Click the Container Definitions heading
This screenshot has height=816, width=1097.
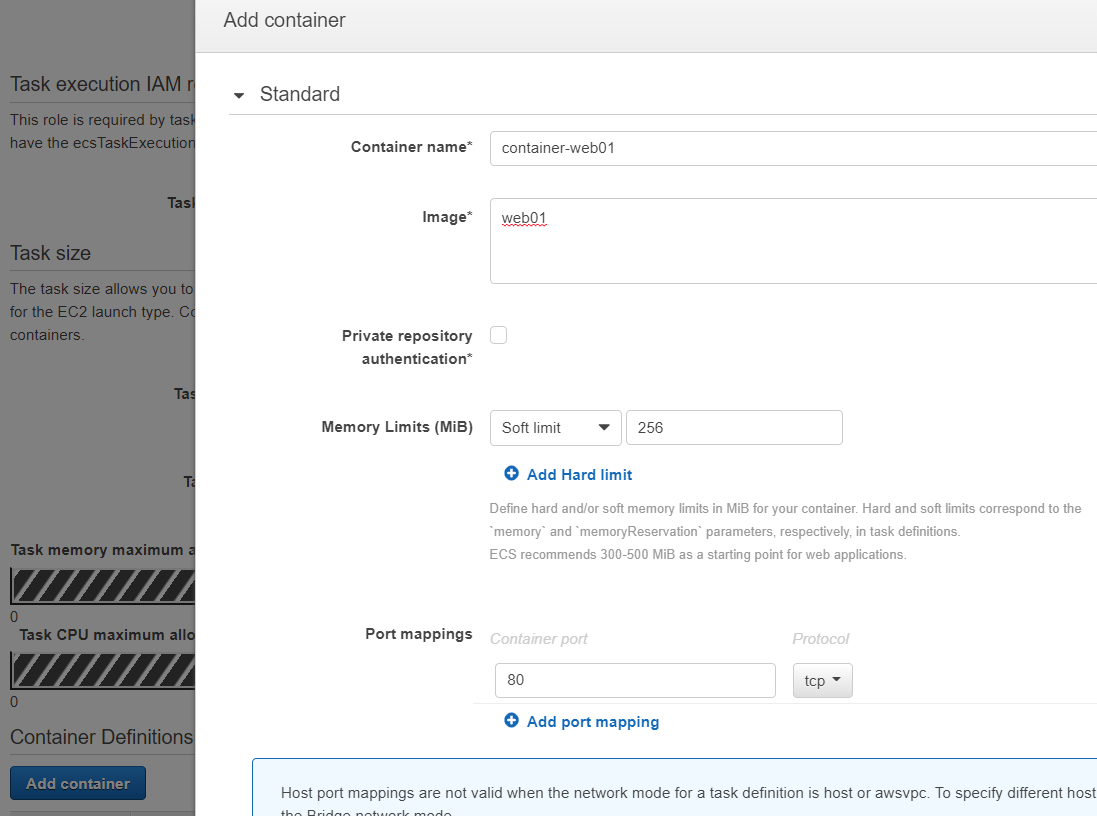click(101, 737)
